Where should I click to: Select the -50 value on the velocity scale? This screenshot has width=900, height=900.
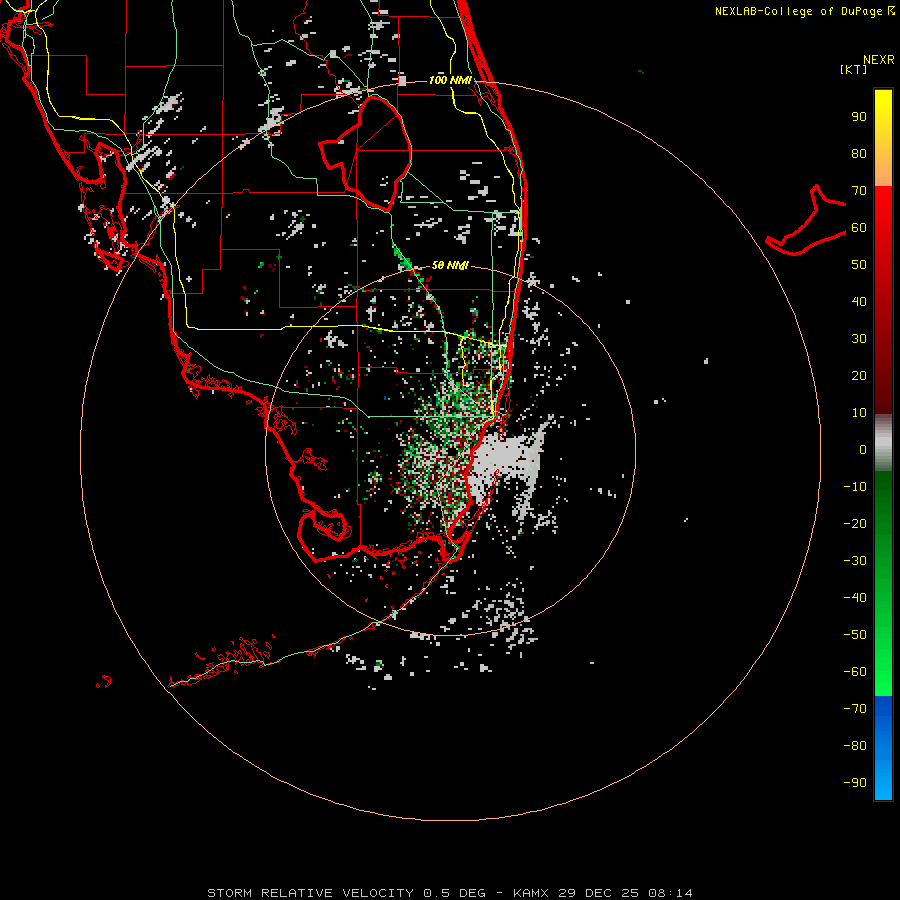tap(855, 634)
